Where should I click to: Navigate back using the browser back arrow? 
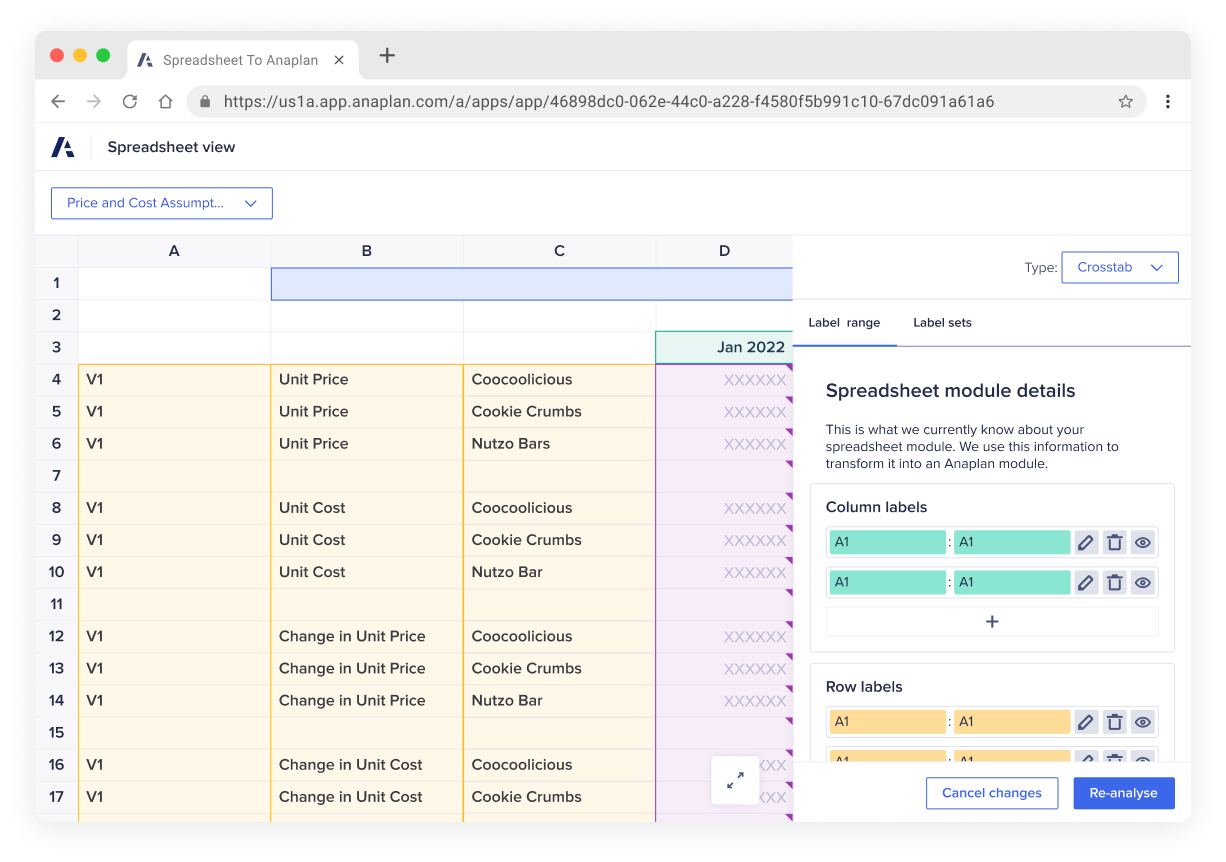[57, 101]
